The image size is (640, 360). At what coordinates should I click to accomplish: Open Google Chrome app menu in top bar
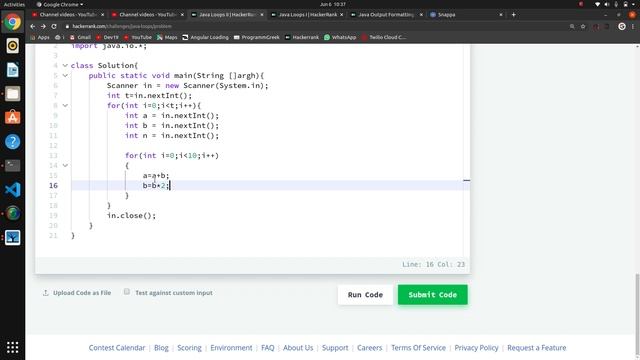point(60,4)
